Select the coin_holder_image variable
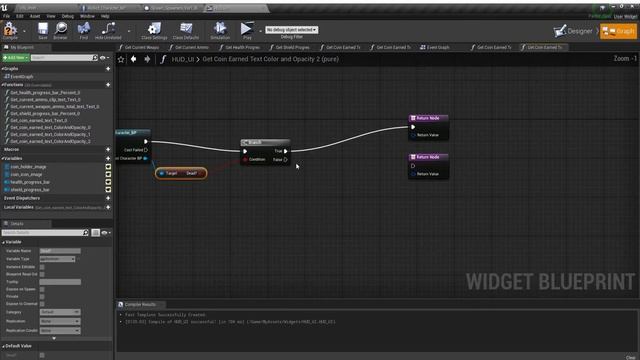The width and height of the screenshot is (640, 360). coord(28,167)
